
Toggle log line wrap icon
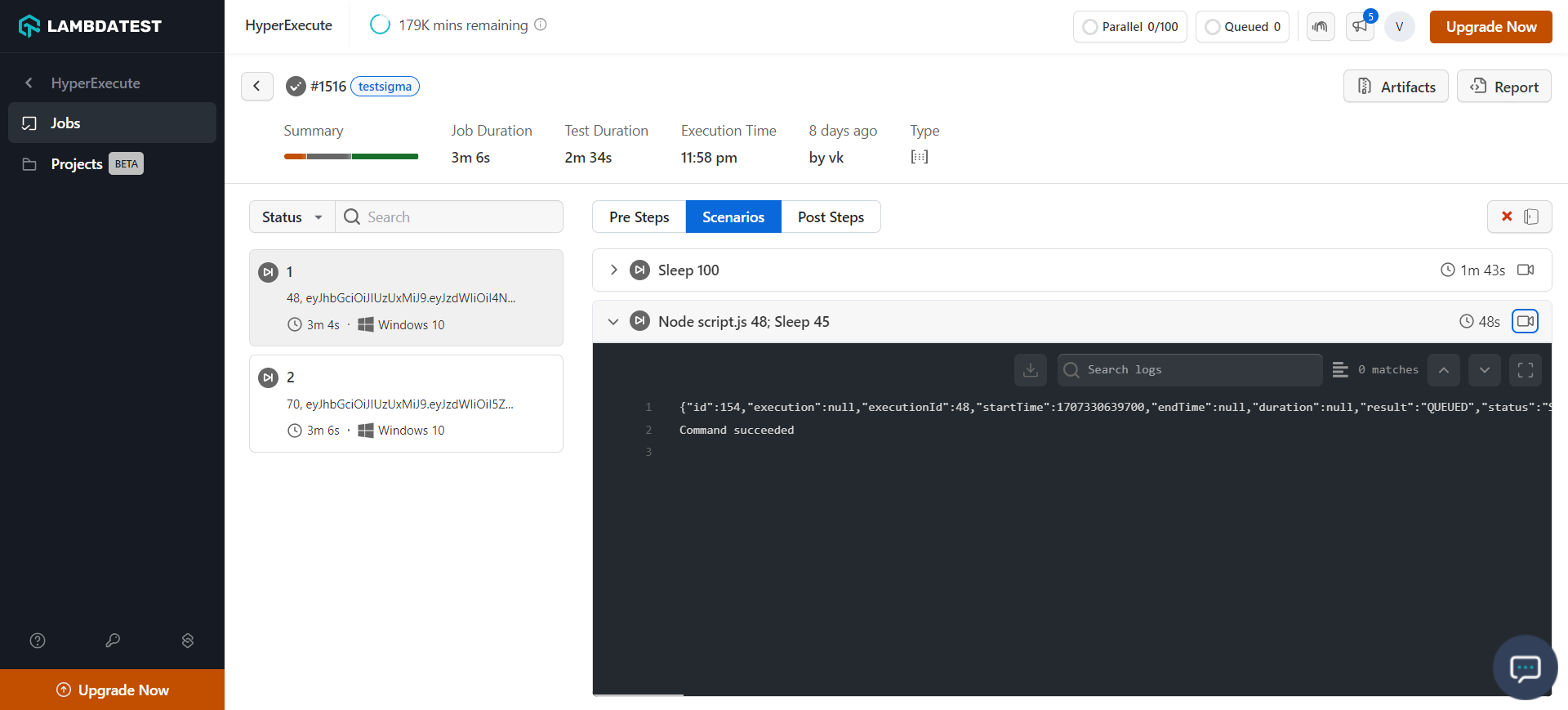click(1340, 370)
